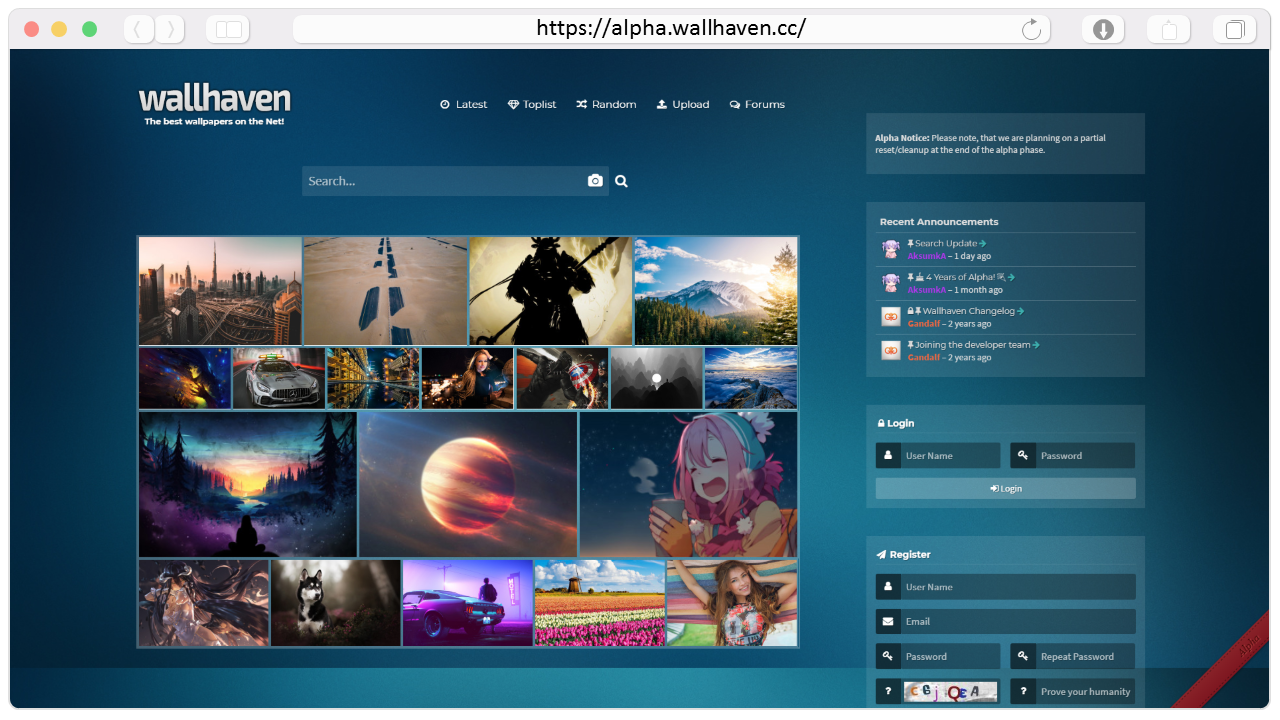Screen dimensions: 1280x720
Task: Click the browser share button
Action: [x=1169, y=30]
